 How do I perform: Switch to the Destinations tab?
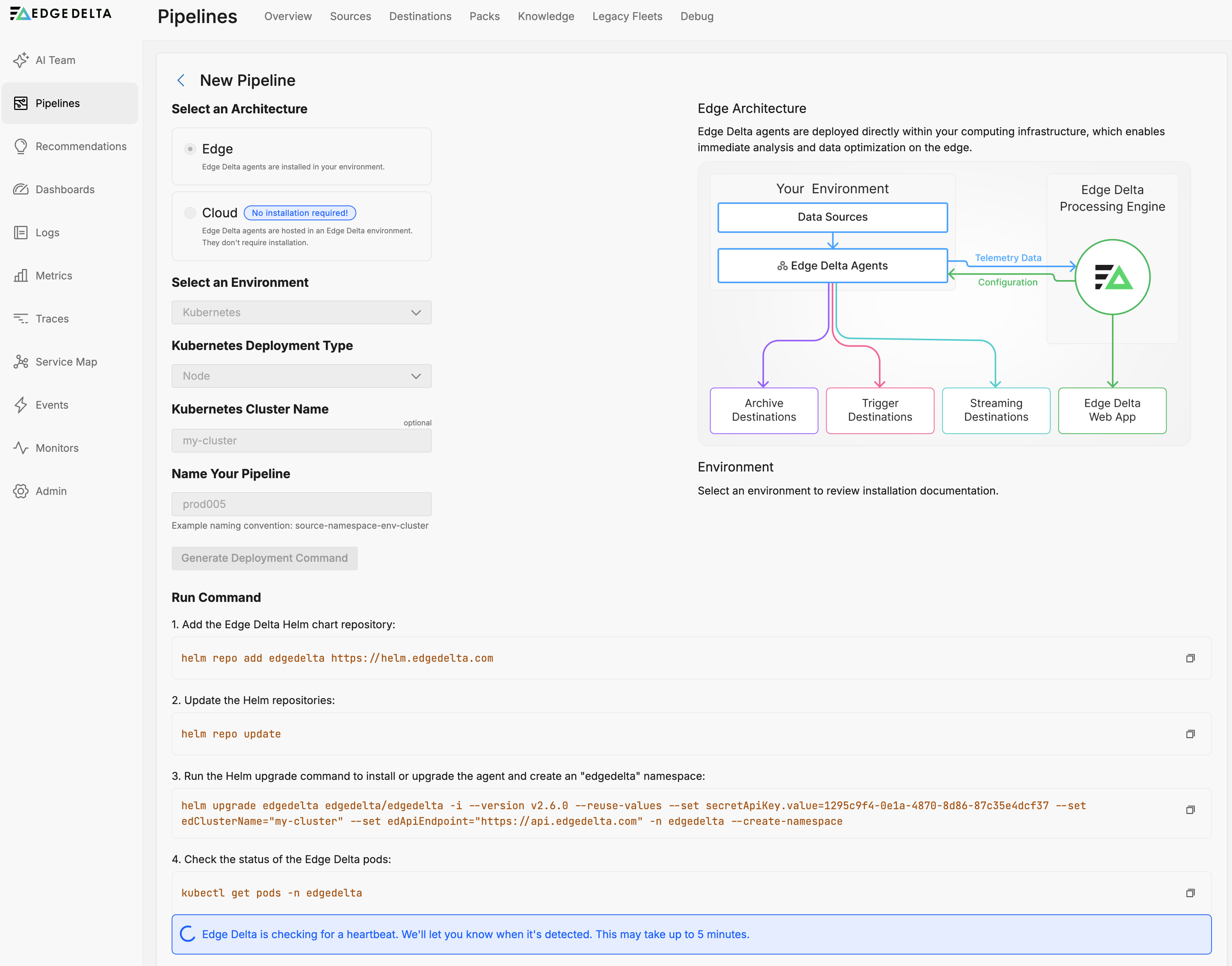pos(420,16)
